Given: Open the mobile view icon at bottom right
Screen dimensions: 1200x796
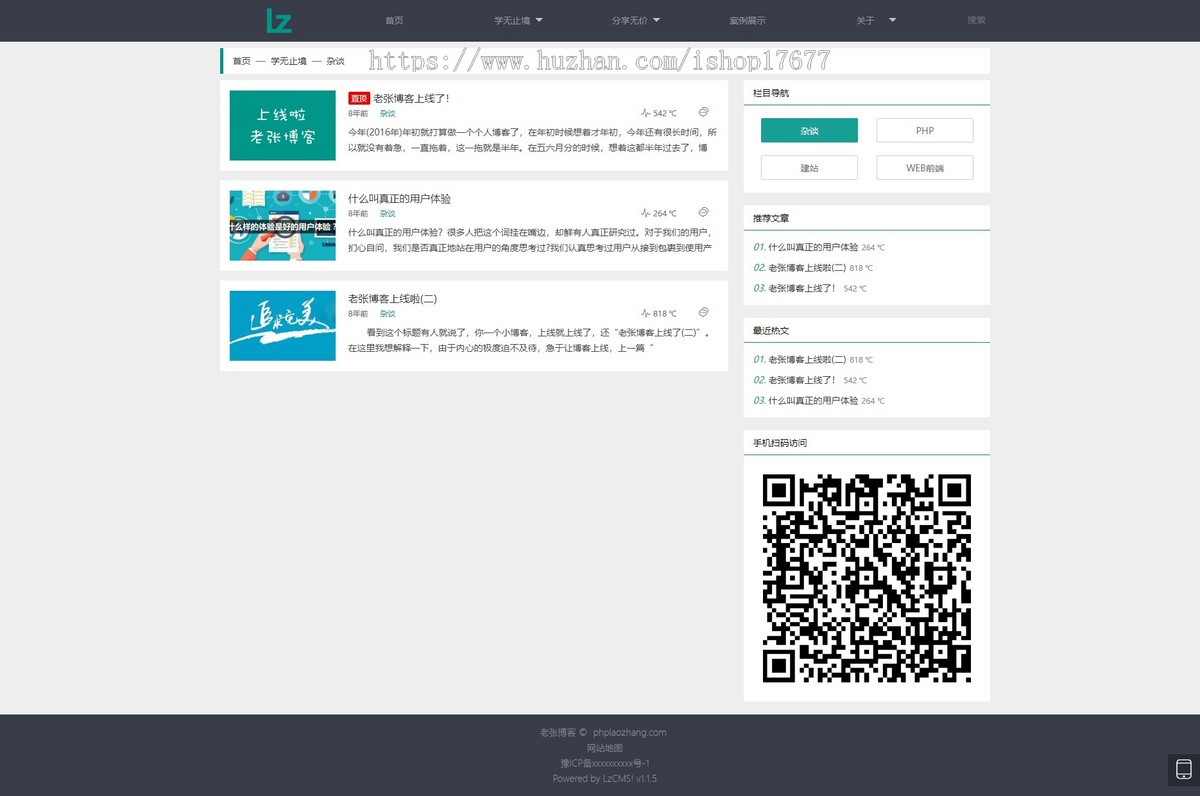Looking at the screenshot, I should [x=1184, y=770].
